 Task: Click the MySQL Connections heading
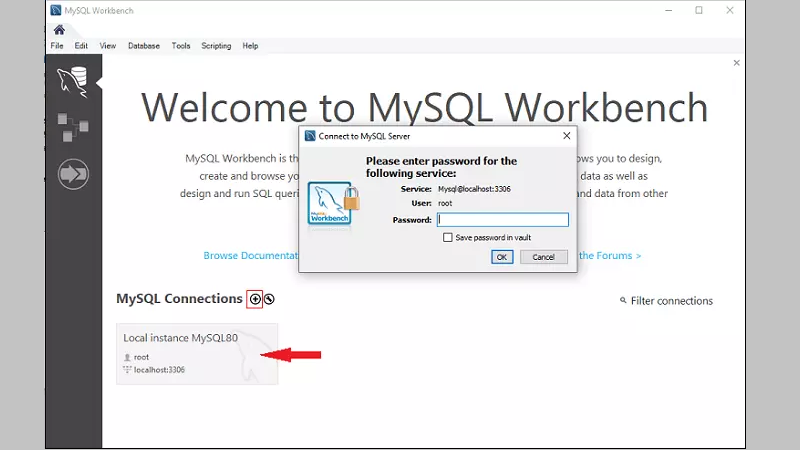179,298
